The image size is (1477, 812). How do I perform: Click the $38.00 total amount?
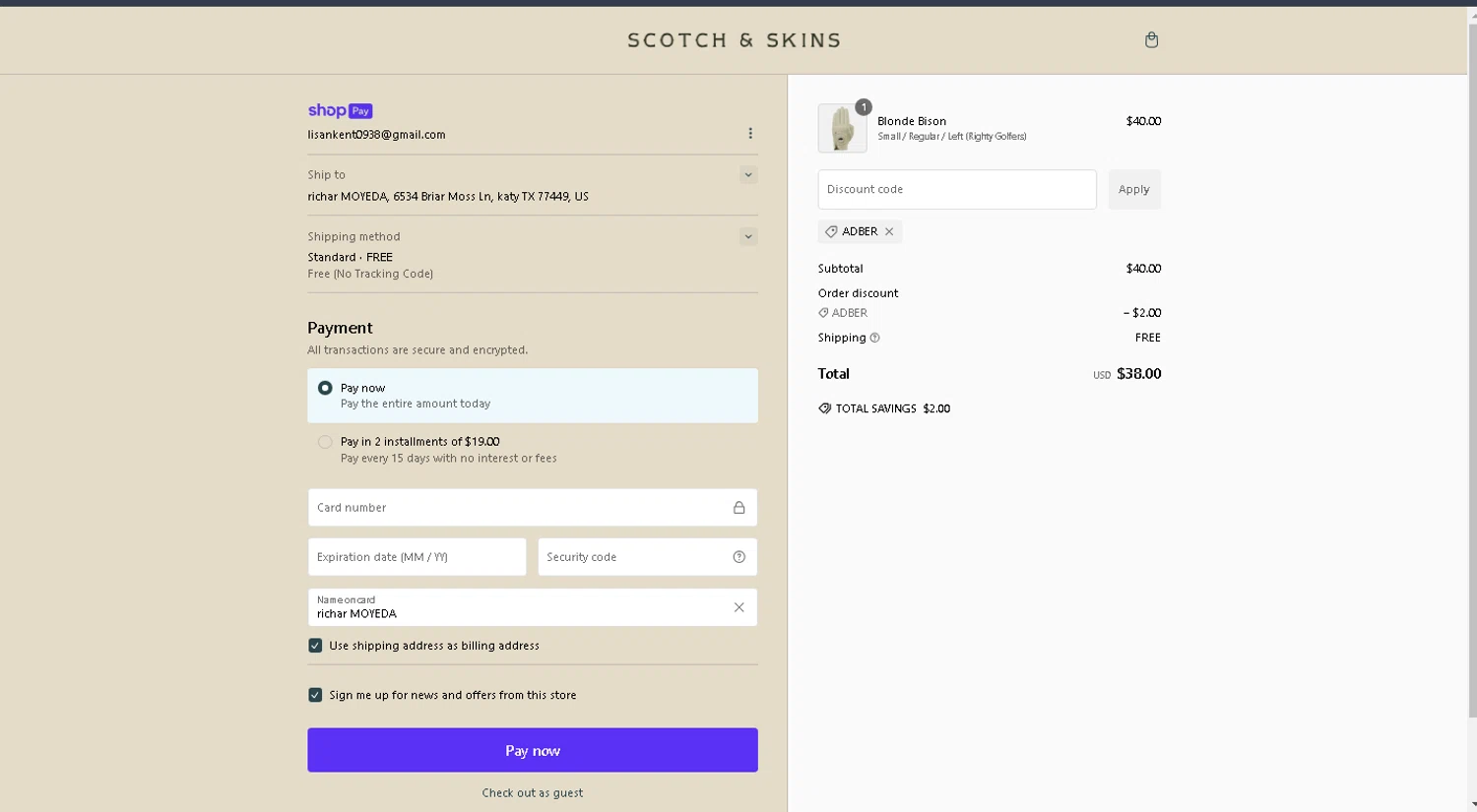pyautogui.click(x=1139, y=374)
